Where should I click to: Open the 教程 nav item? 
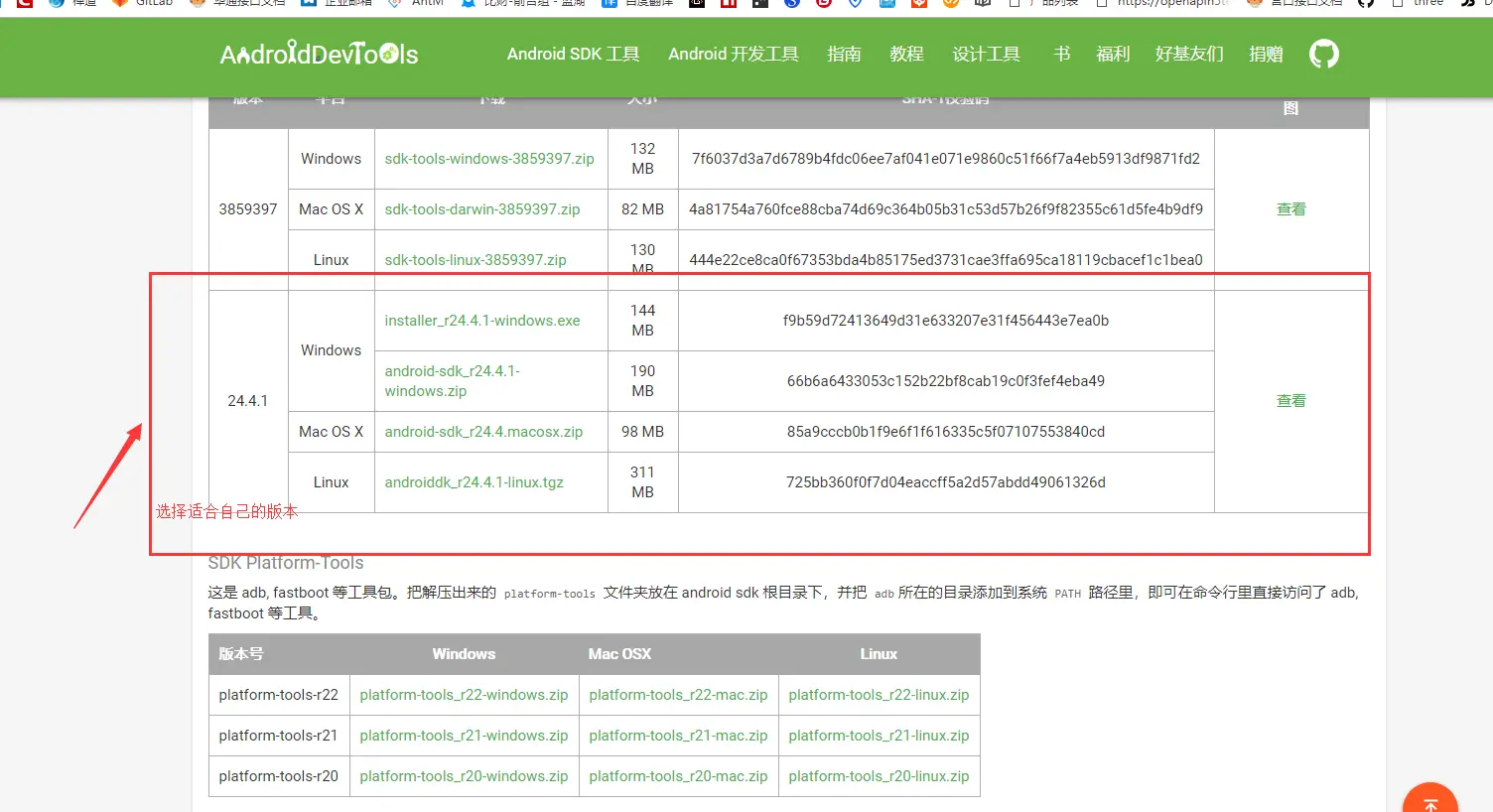[x=906, y=54]
